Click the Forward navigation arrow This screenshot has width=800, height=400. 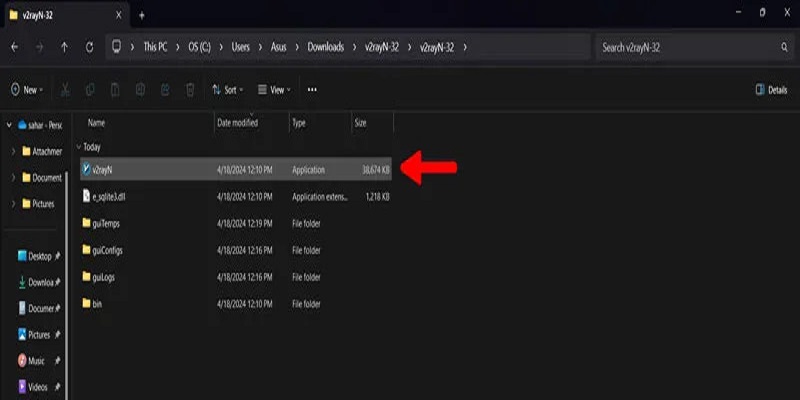point(39,47)
